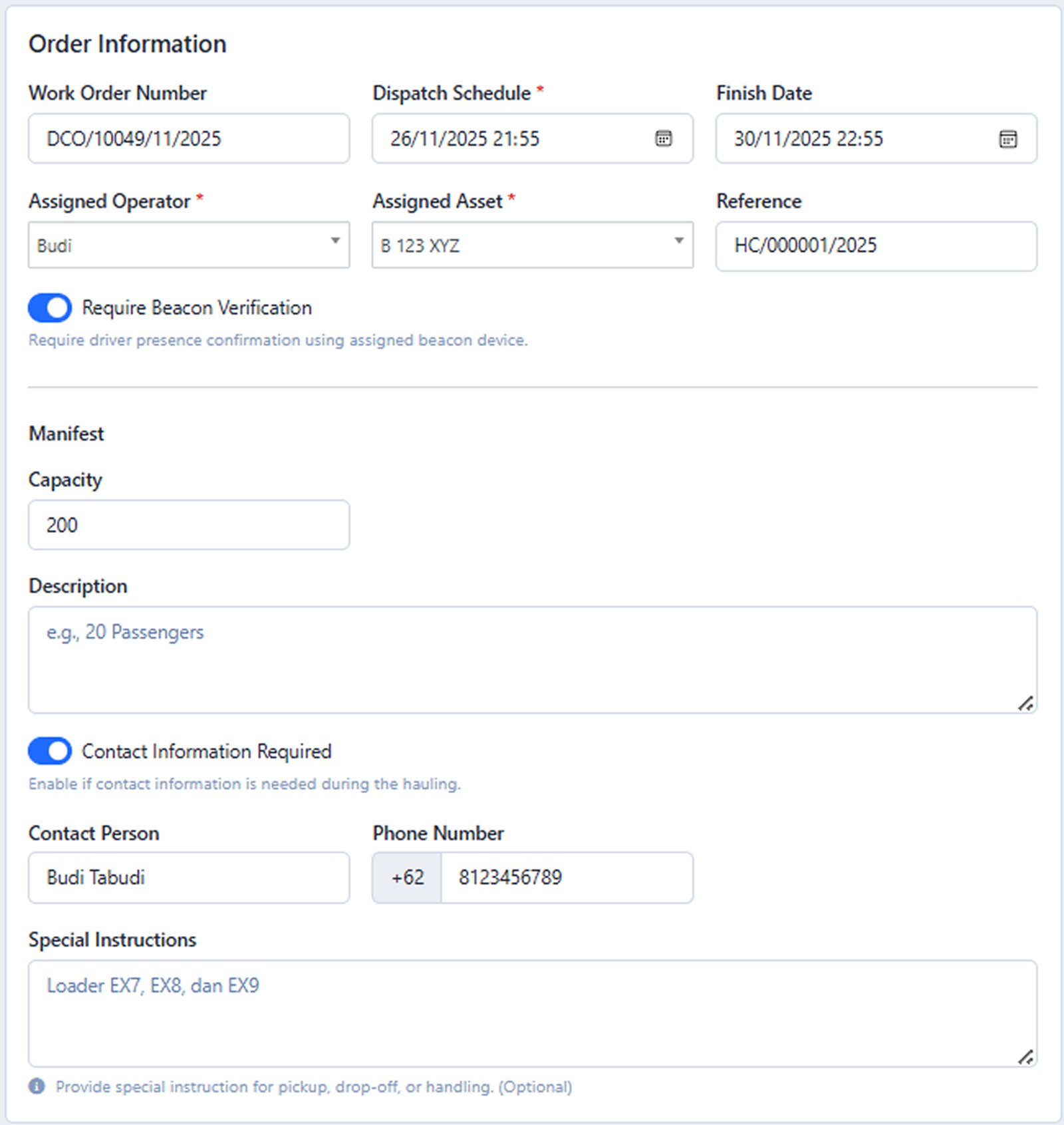This screenshot has height=1125, width=1064.
Task: Click the +62 country code prefix
Action: (407, 878)
